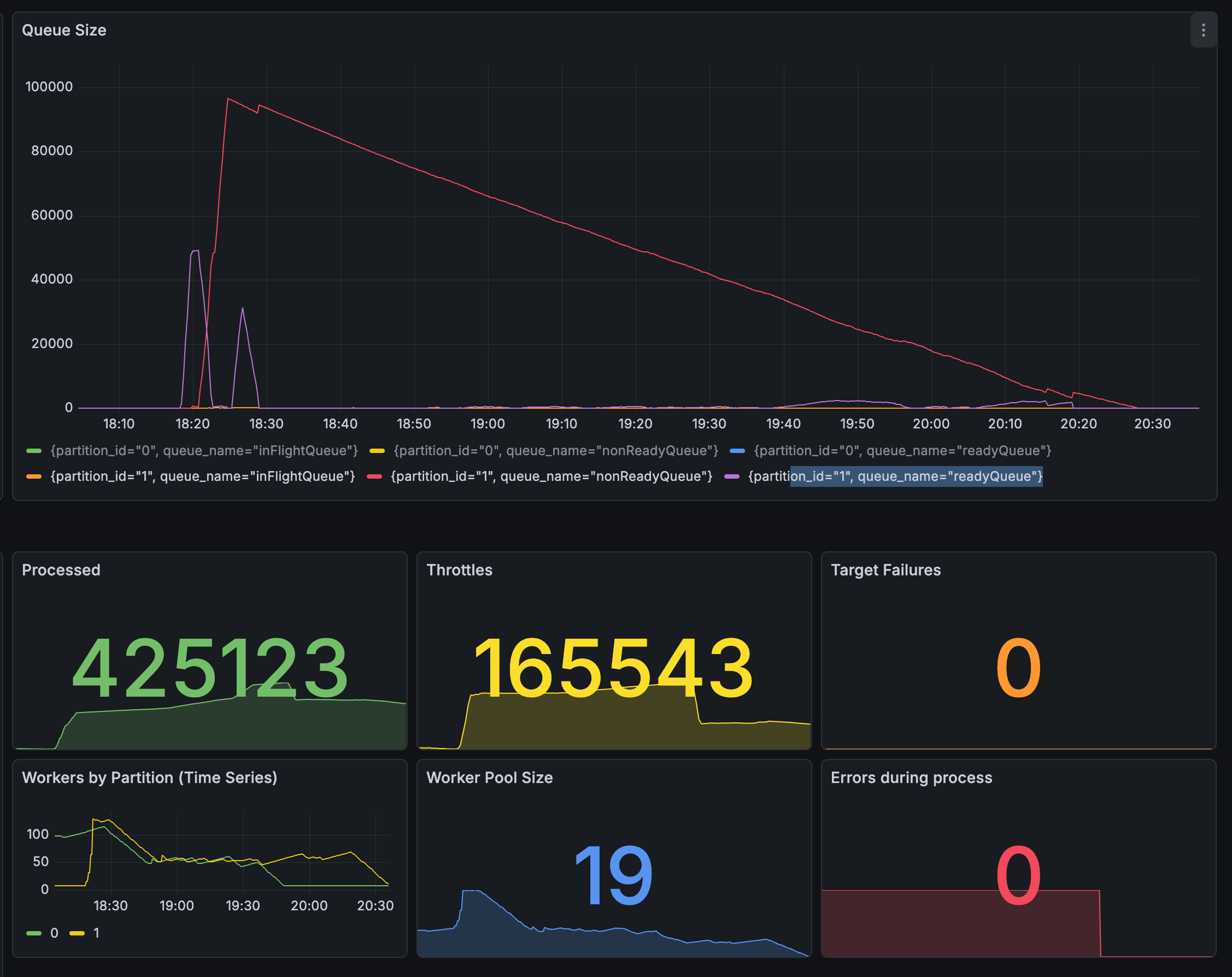The width and height of the screenshot is (1232, 977).
Task: Hide series 1 in Workers by Partition legend
Action: tap(96, 933)
